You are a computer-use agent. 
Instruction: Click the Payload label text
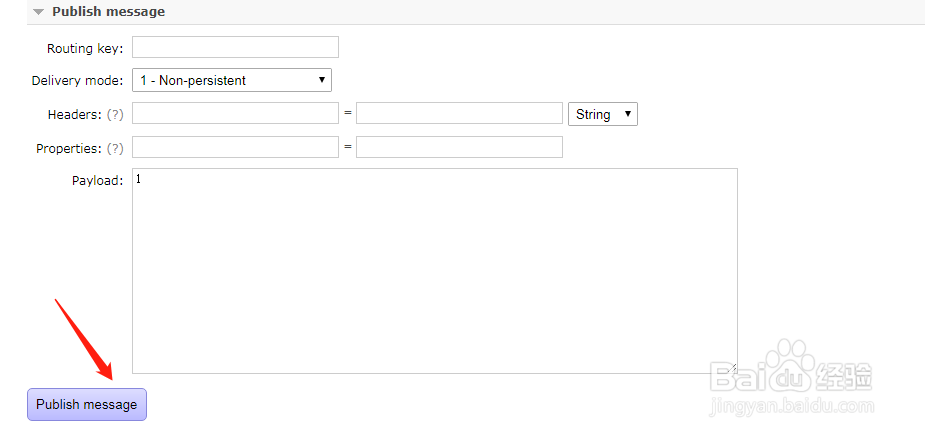(x=97, y=181)
